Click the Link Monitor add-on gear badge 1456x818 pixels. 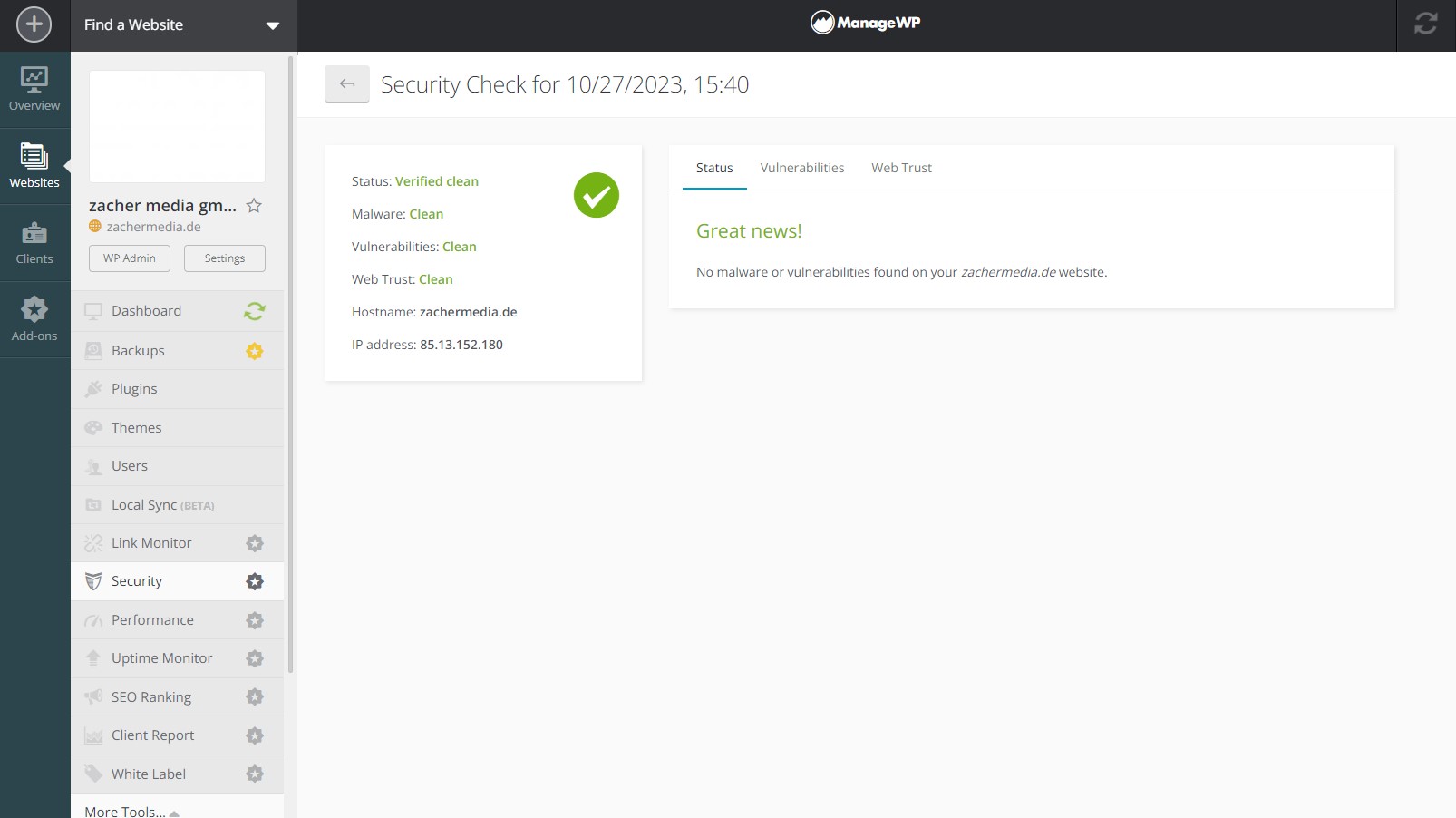click(255, 543)
